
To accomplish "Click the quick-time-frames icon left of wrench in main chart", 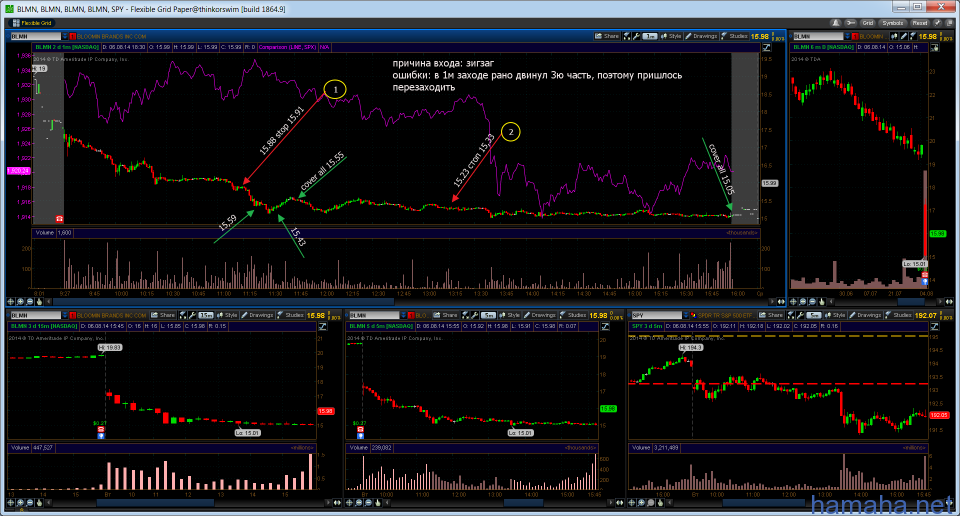I will click(627, 36).
